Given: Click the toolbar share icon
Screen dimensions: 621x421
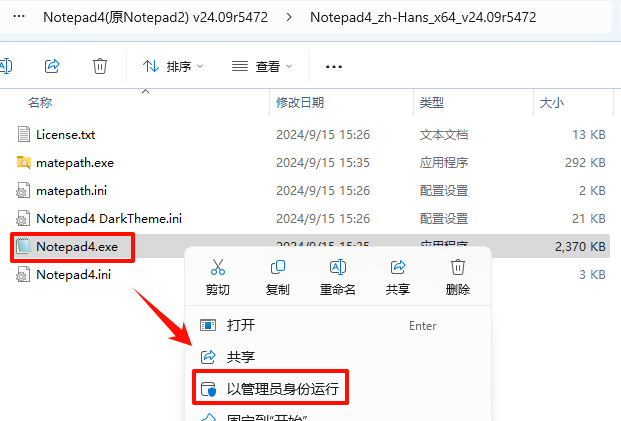Looking at the screenshot, I should point(52,66).
